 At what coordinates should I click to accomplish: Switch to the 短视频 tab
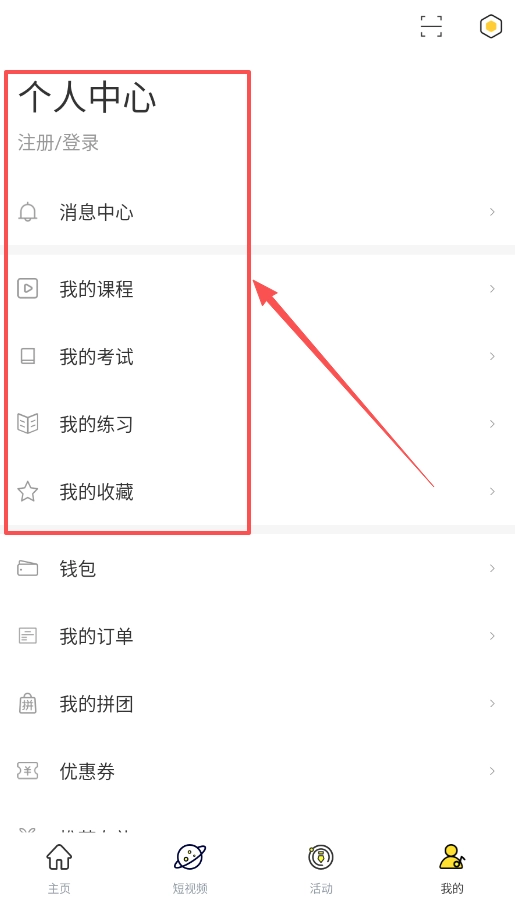(x=190, y=869)
